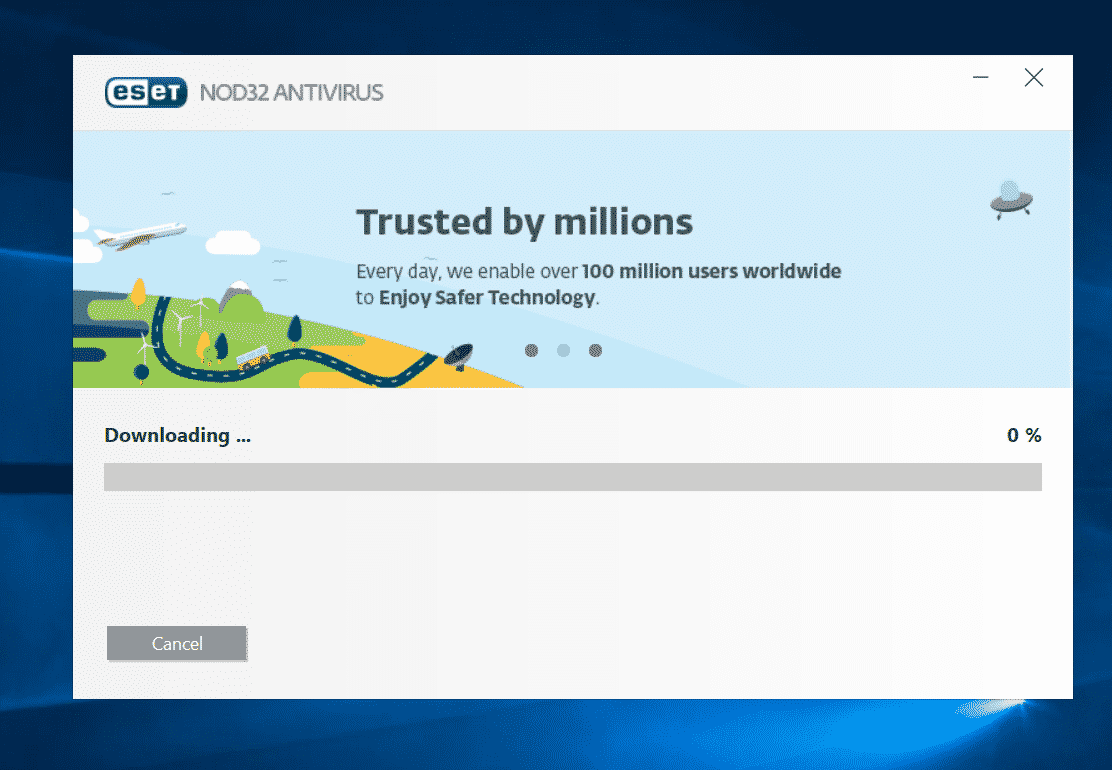Minimize the ESET installer window
Image resolution: width=1112 pixels, height=770 pixels.
[981, 78]
